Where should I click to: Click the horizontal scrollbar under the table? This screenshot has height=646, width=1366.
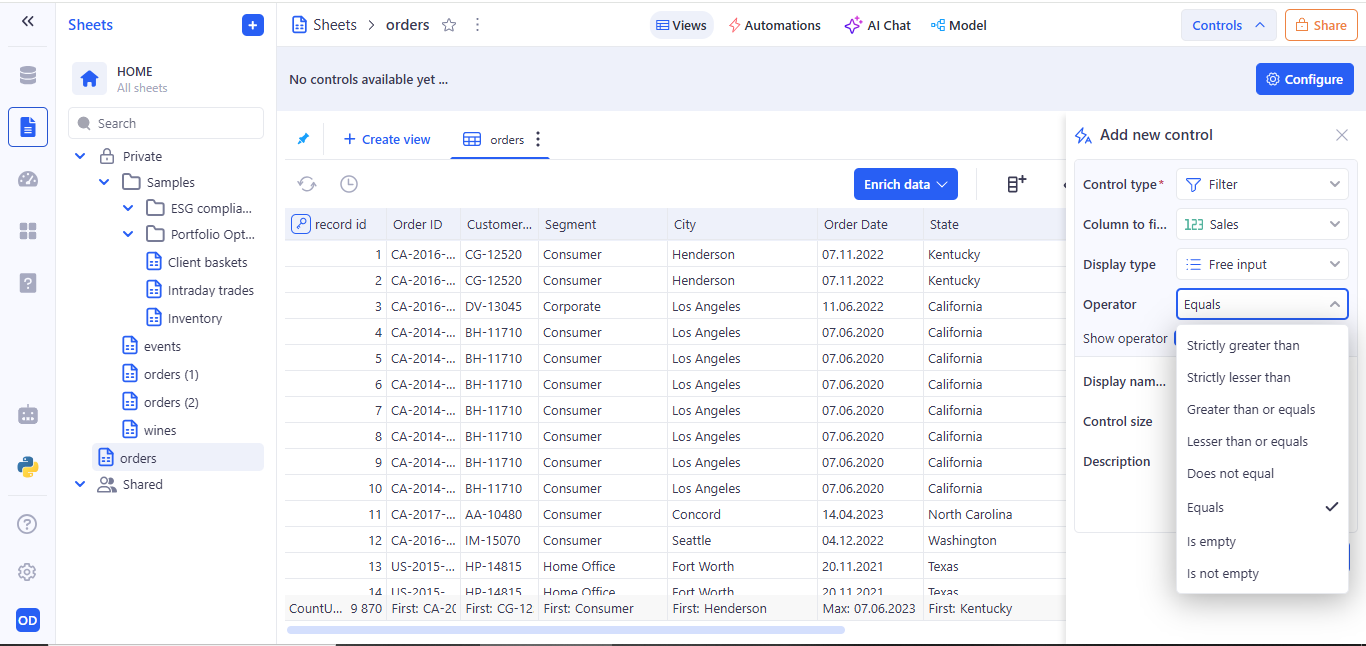(x=566, y=630)
